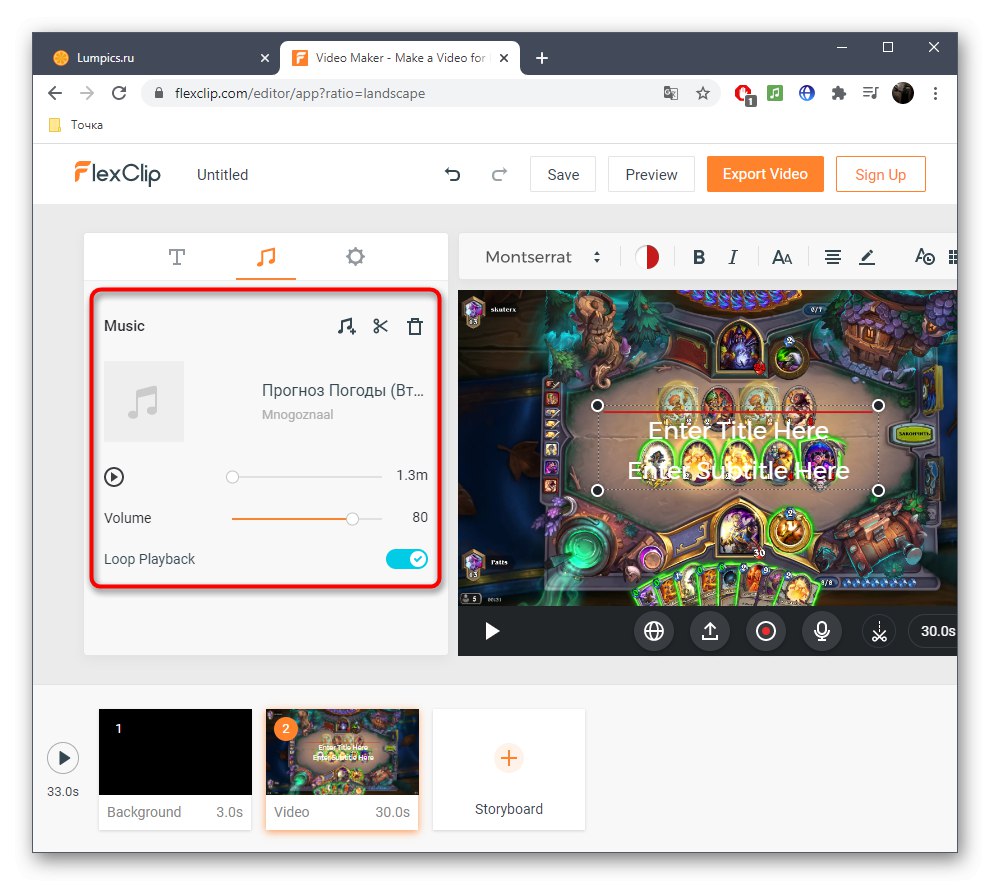
Task: Redo the last action
Action: (499, 174)
